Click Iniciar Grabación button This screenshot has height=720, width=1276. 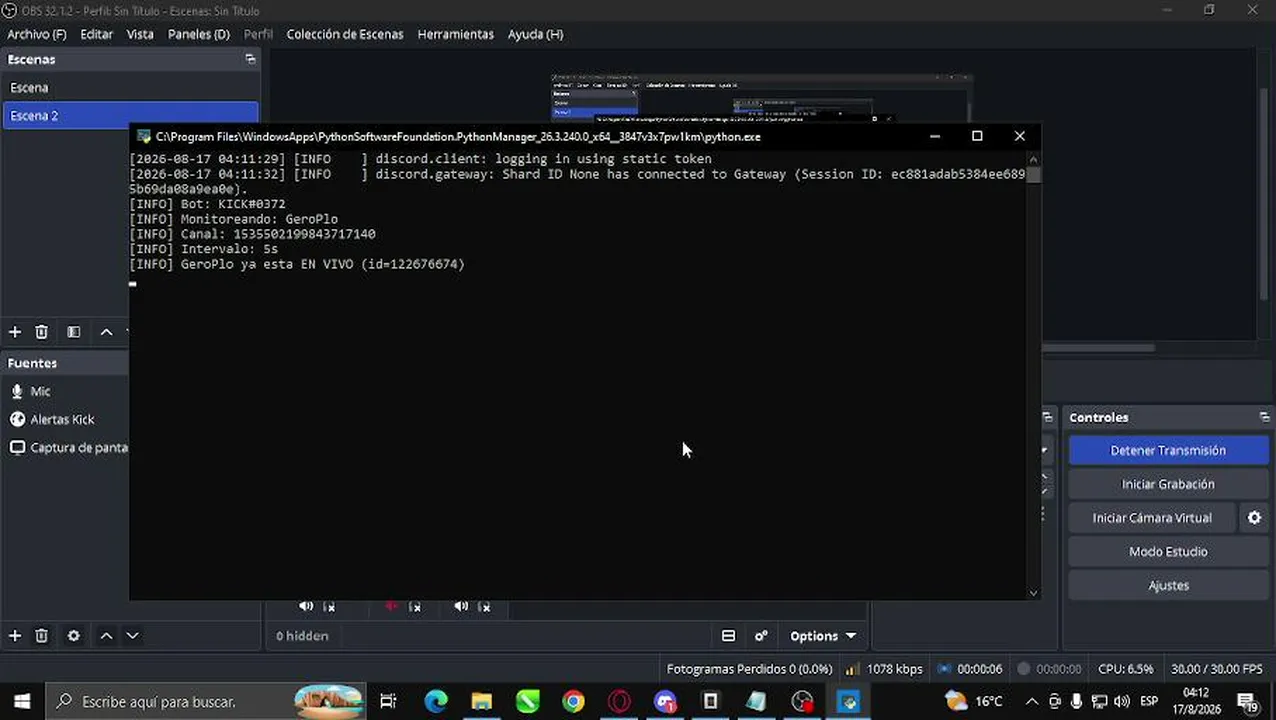1168,484
